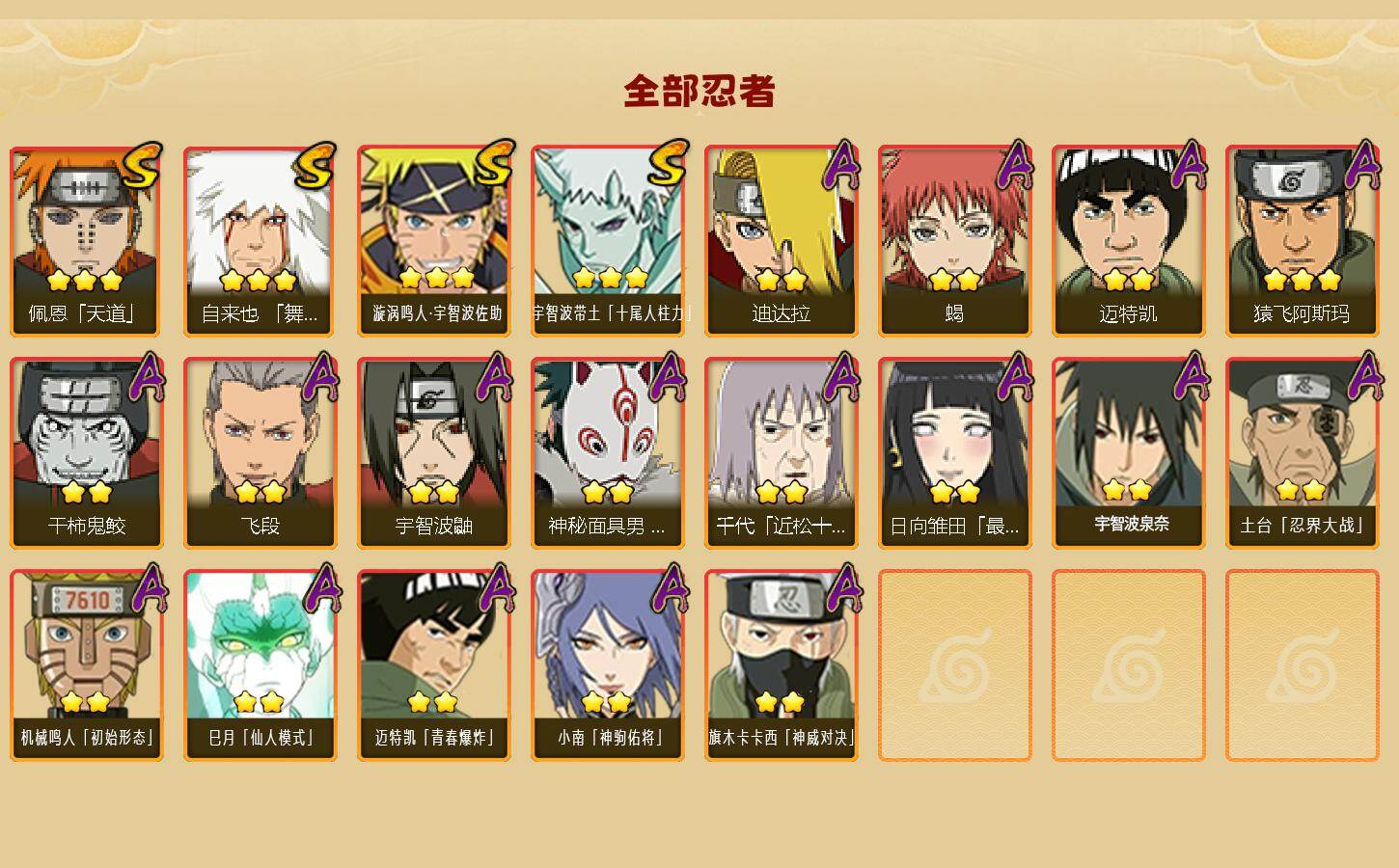Select the 神秘面具男 ninja card
The image size is (1399, 868).
point(607,453)
